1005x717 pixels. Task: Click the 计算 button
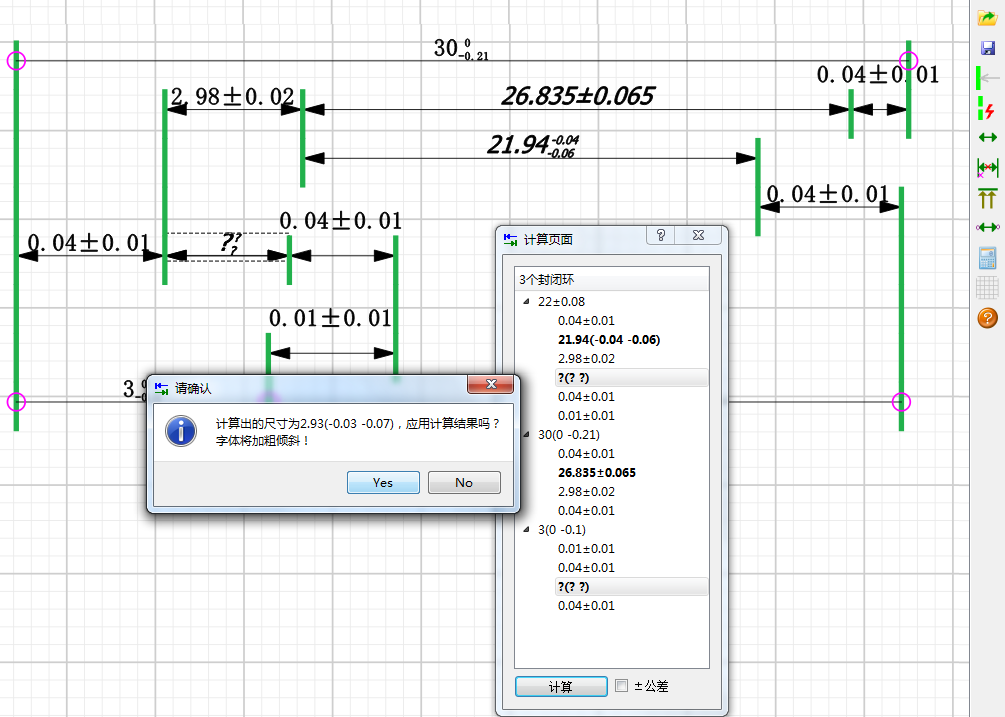[561, 686]
